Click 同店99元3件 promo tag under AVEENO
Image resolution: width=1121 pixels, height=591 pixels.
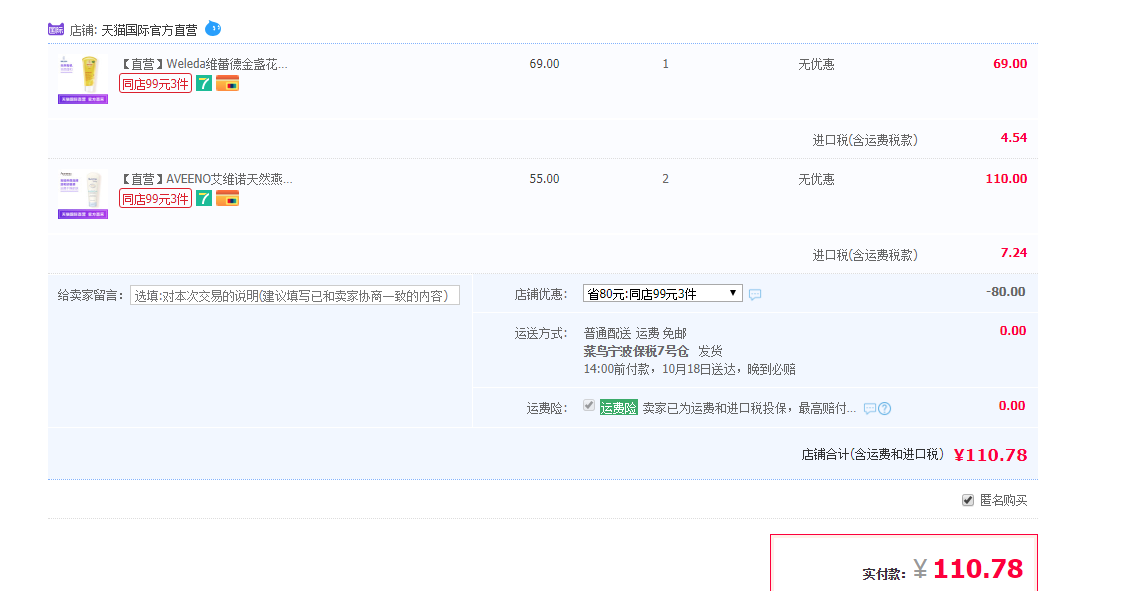pyautogui.click(x=155, y=199)
